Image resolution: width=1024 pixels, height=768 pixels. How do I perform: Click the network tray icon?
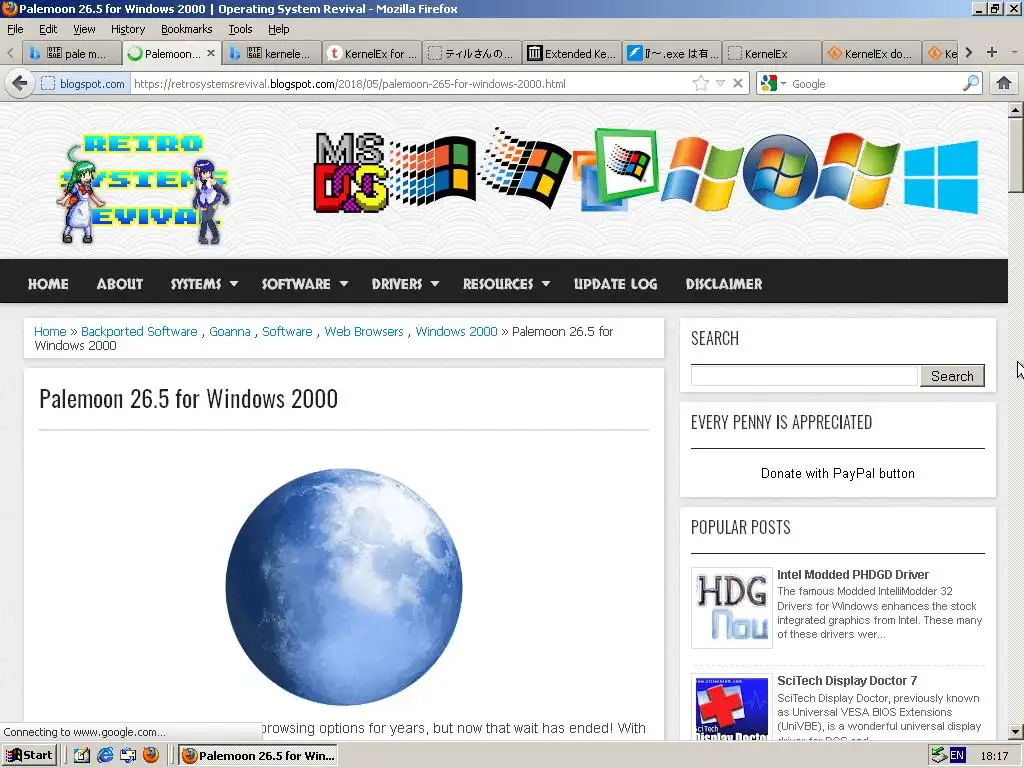click(x=939, y=755)
